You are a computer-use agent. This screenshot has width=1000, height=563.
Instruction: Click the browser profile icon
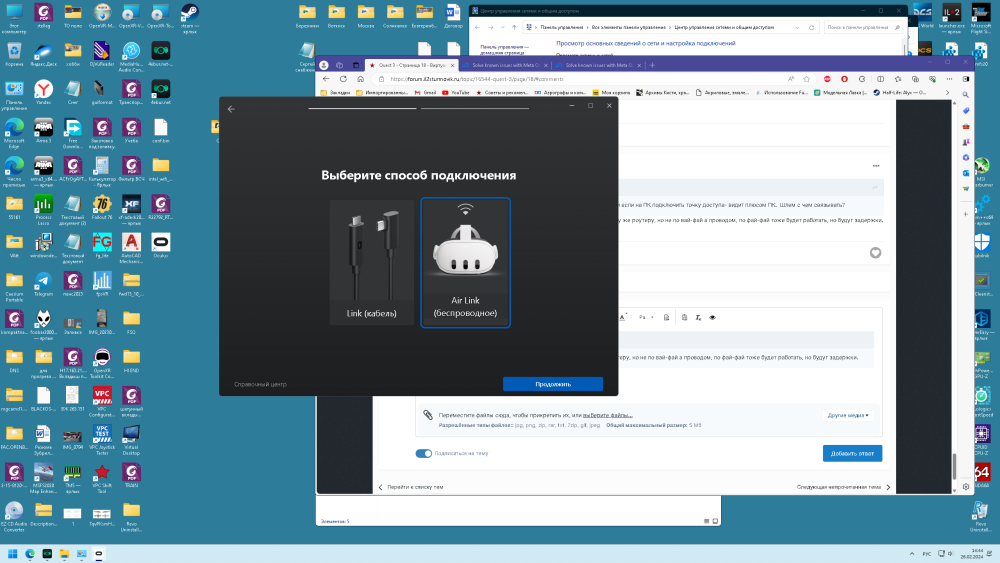pyautogui.click(x=324, y=65)
